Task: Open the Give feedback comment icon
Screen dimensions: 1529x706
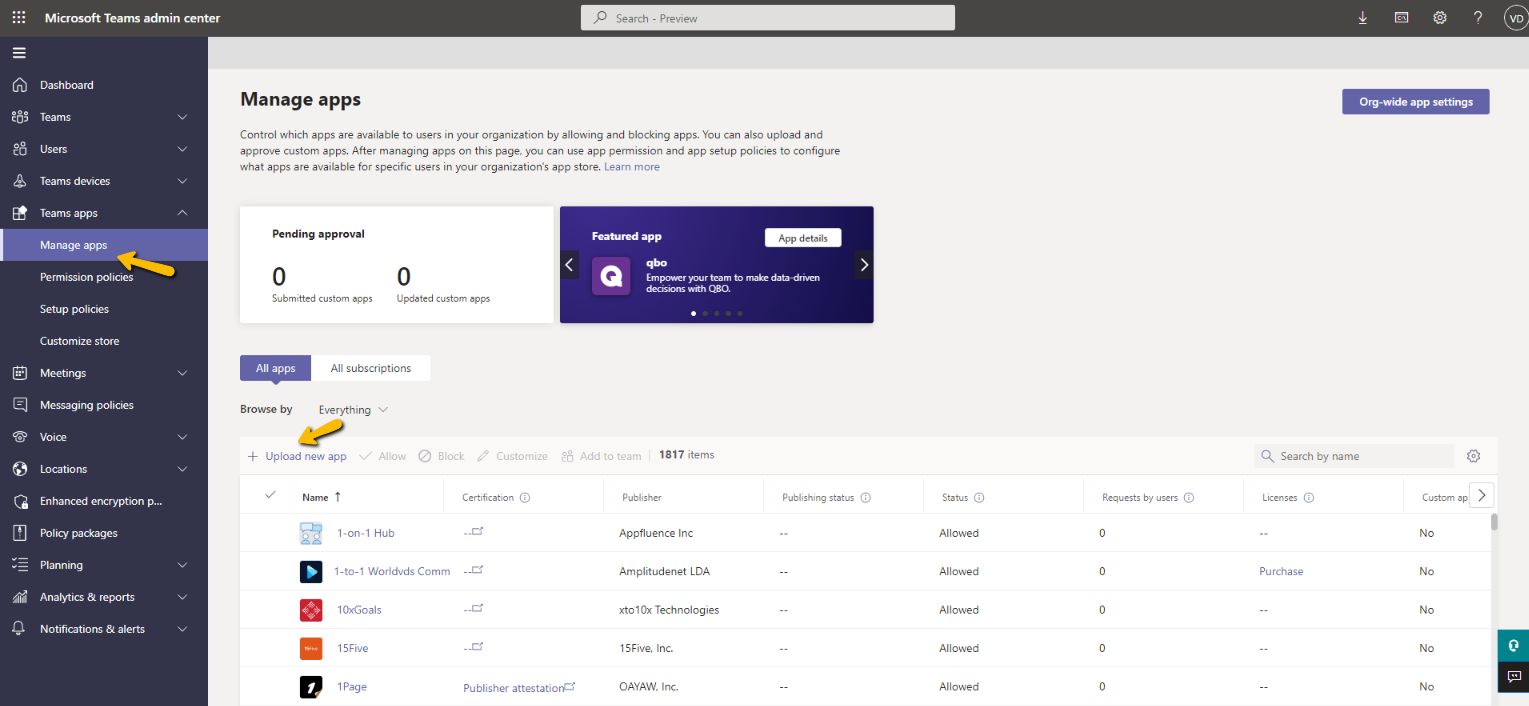Action: coord(1513,677)
